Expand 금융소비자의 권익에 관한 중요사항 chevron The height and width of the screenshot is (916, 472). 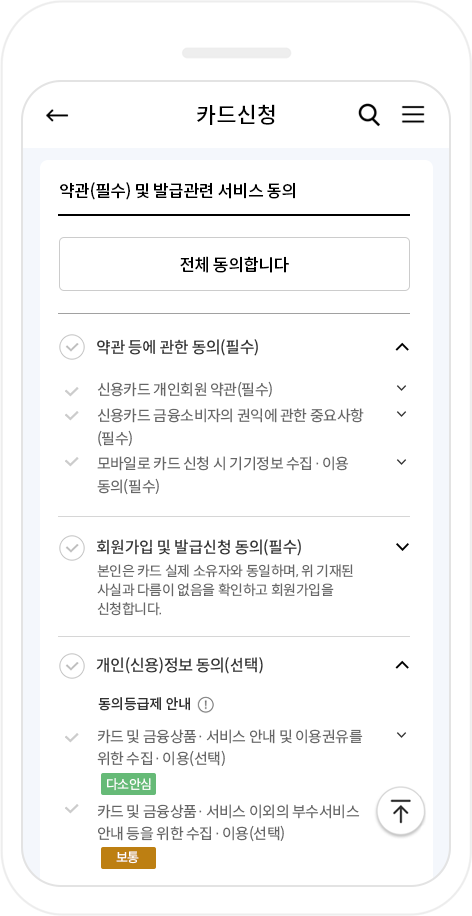pos(401,414)
